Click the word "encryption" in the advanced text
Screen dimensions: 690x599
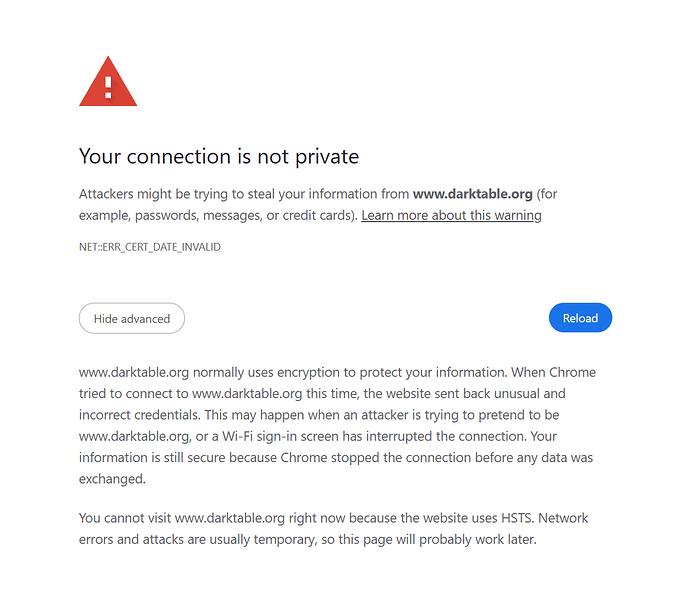(303, 373)
